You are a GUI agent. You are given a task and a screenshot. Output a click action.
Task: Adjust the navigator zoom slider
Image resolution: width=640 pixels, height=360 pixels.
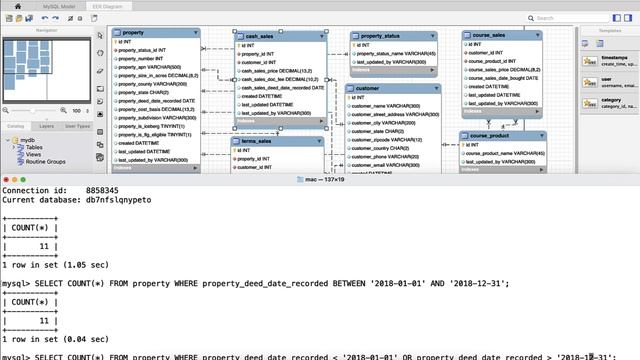point(34,111)
